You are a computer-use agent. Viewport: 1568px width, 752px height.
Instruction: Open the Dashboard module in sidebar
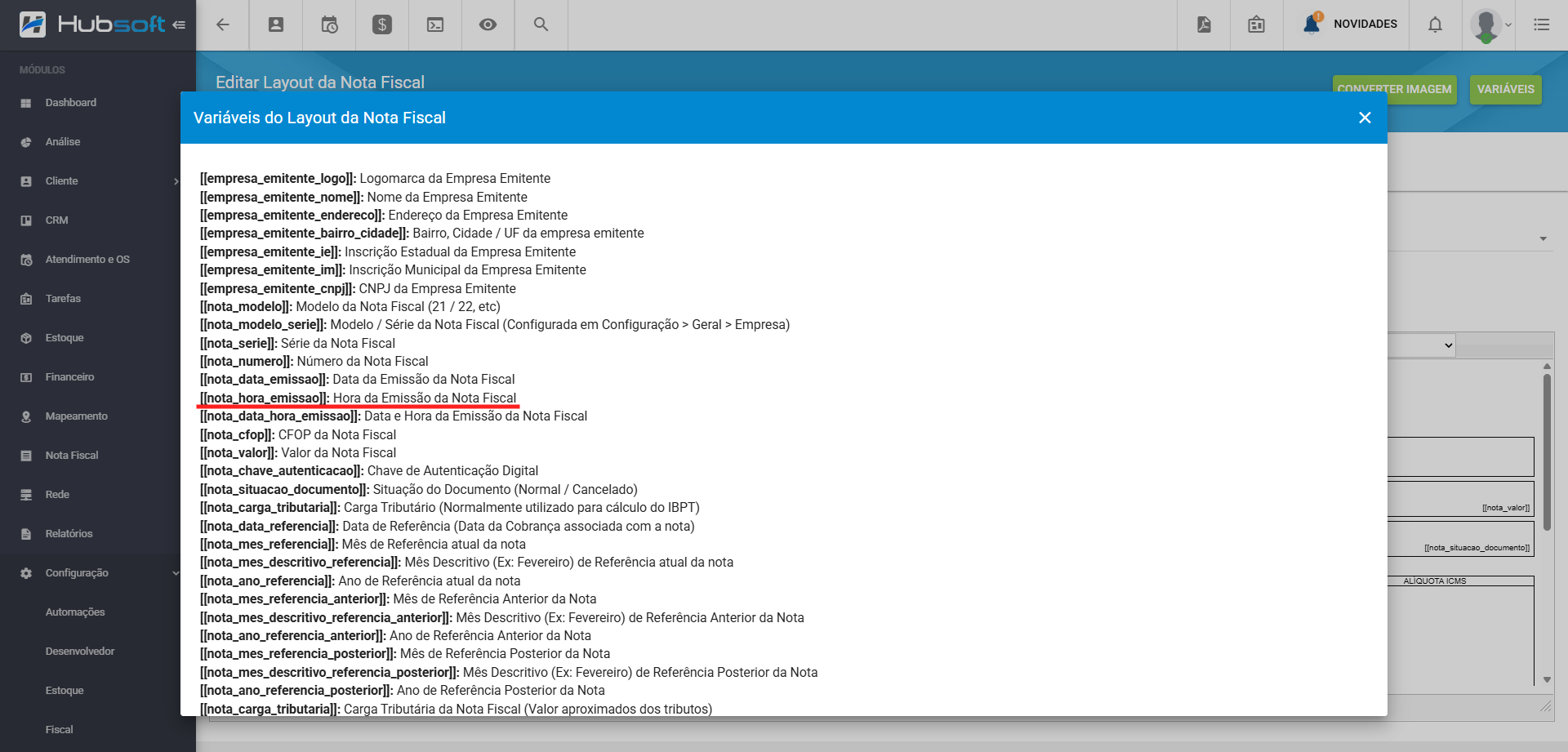tap(70, 103)
